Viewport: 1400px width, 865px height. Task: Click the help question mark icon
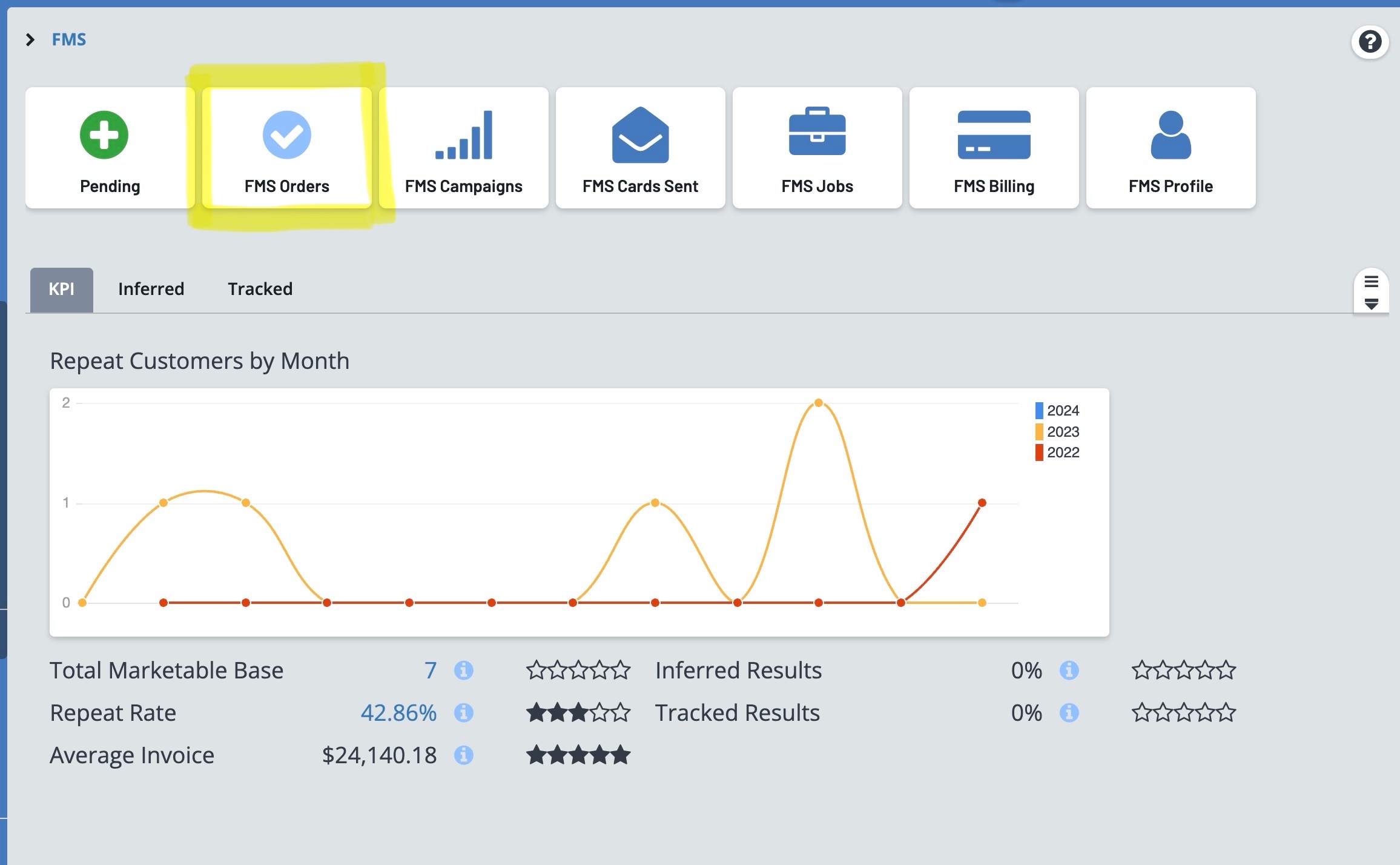coord(1370,42)
